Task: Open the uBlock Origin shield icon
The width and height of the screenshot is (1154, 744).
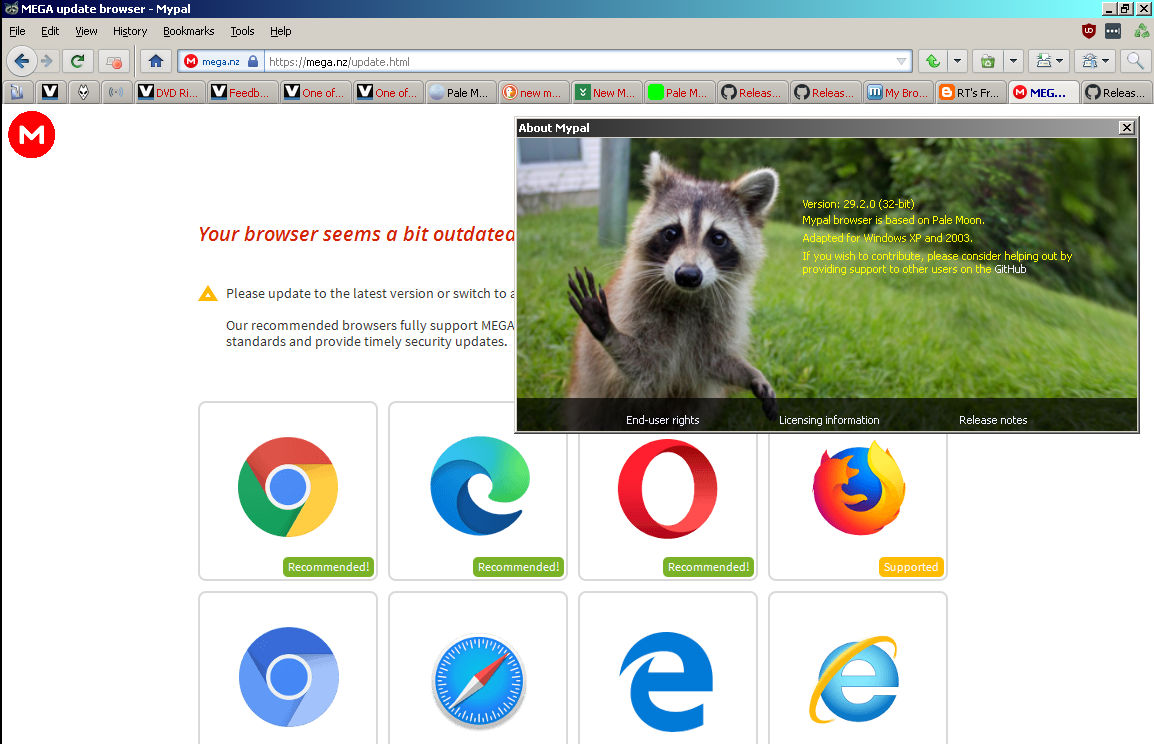Action: coord(1088,31)
